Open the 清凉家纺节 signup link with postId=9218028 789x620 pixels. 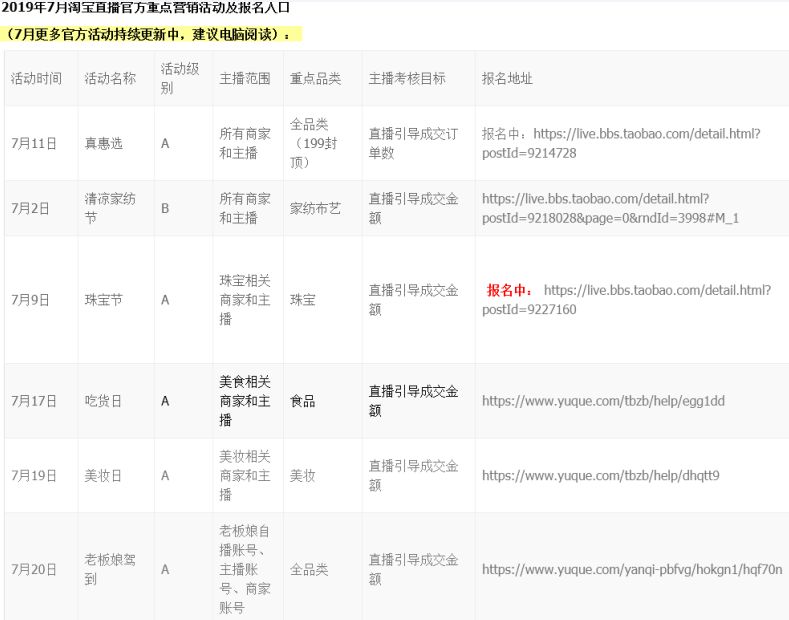(610, 208)
